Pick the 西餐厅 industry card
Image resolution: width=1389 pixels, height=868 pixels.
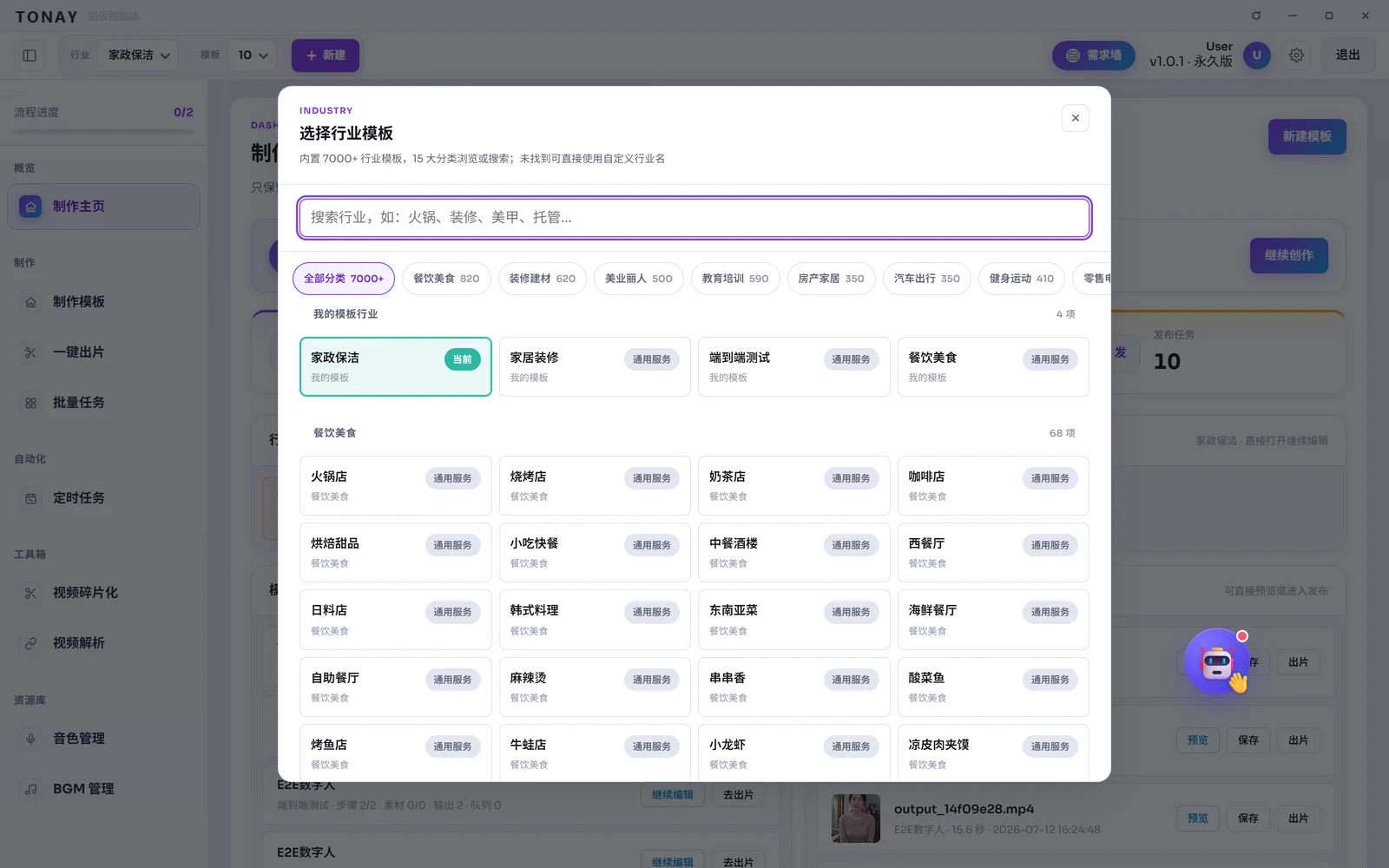point(993,552)
